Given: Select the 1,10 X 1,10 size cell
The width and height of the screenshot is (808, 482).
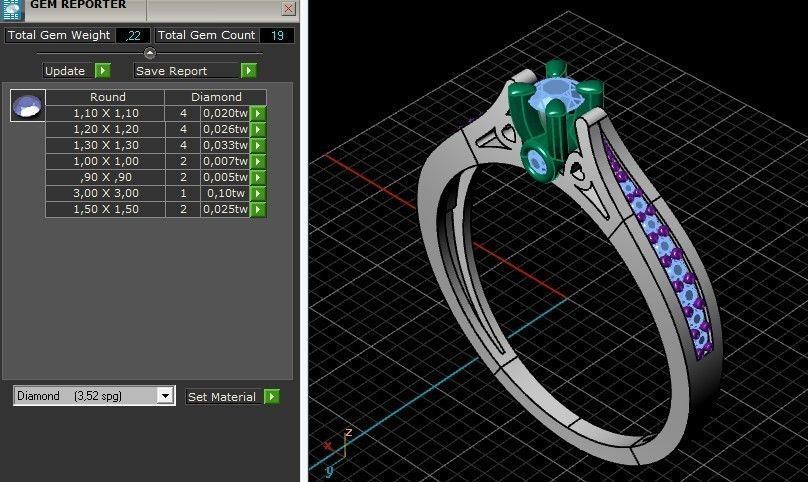Looking at the screenshot, I should click(x=106, y=113).
